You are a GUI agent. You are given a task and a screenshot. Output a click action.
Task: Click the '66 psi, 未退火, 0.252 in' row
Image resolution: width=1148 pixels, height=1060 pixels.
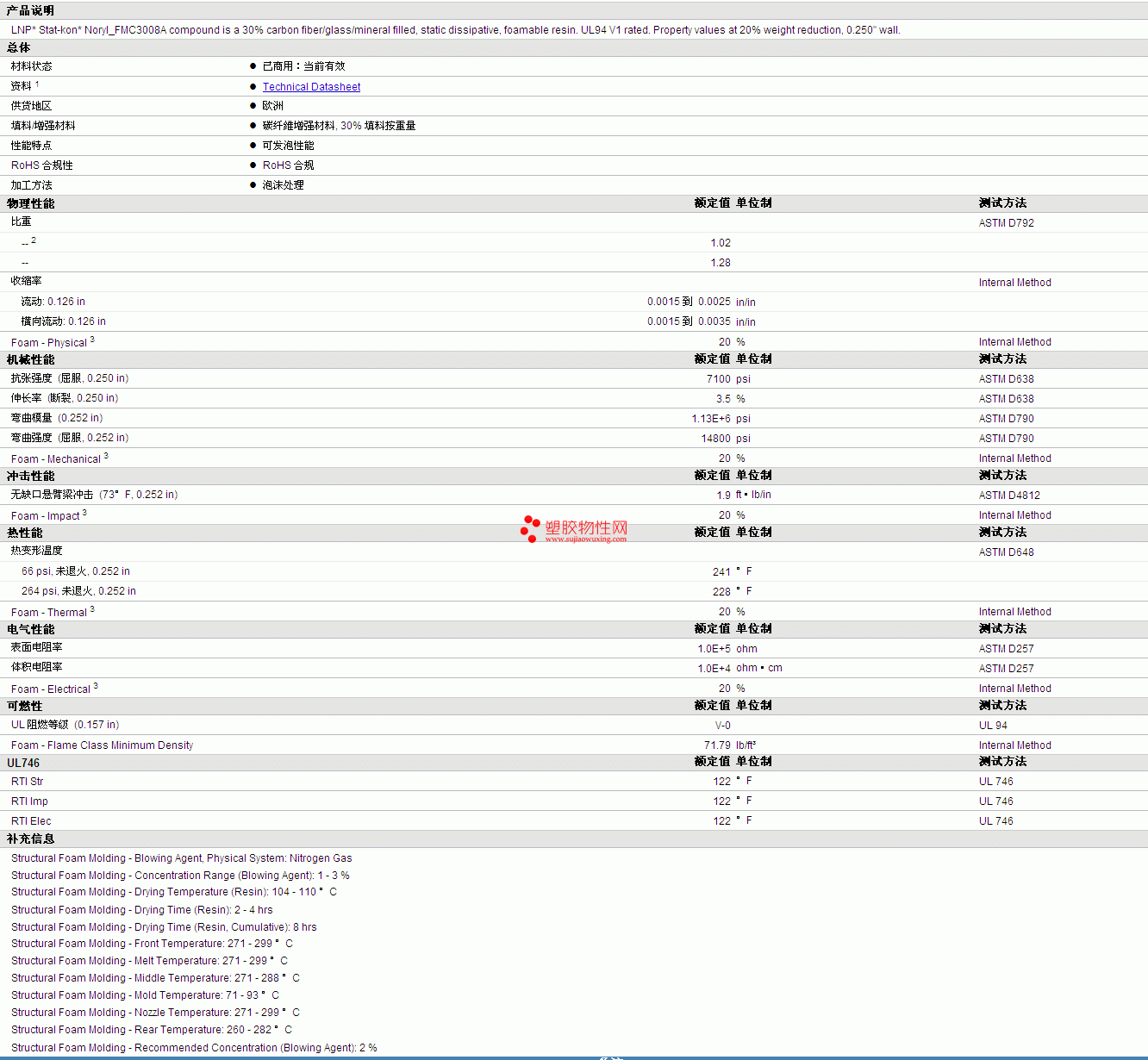click(76, 571)
